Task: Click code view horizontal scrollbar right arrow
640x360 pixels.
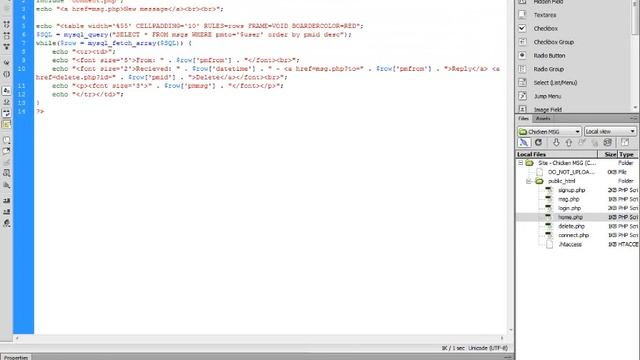Action: click(x=502, y=338)
